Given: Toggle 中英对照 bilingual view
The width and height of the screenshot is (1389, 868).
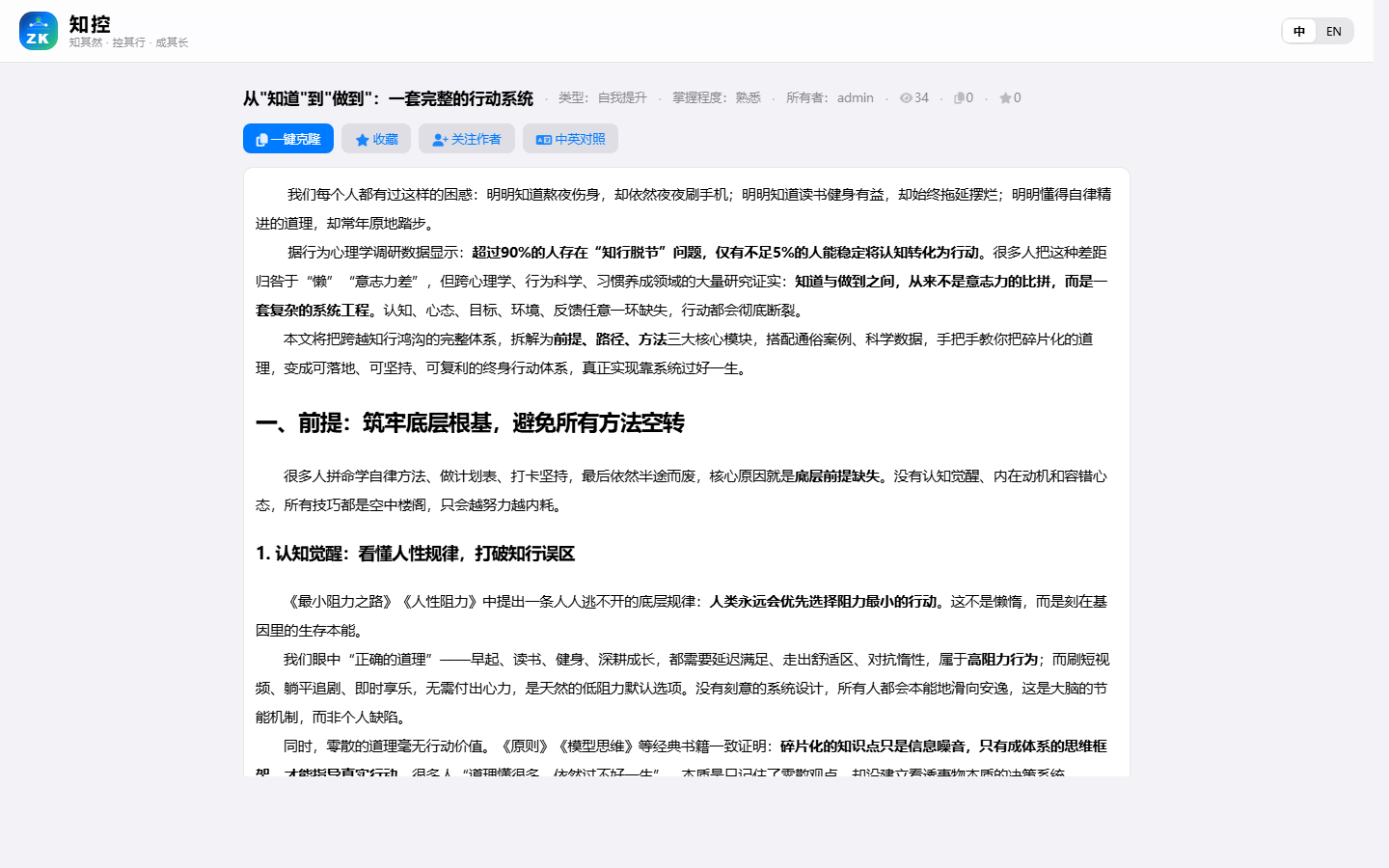Looking at the screenshot, I should (570, 139).
